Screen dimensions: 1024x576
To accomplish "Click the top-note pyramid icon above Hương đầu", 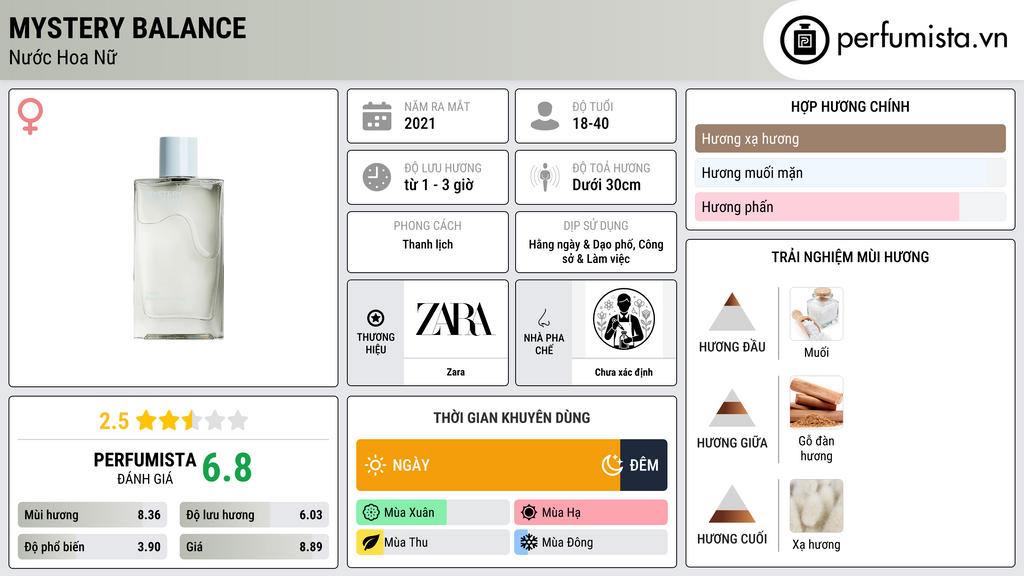I will tap(732, 312).
